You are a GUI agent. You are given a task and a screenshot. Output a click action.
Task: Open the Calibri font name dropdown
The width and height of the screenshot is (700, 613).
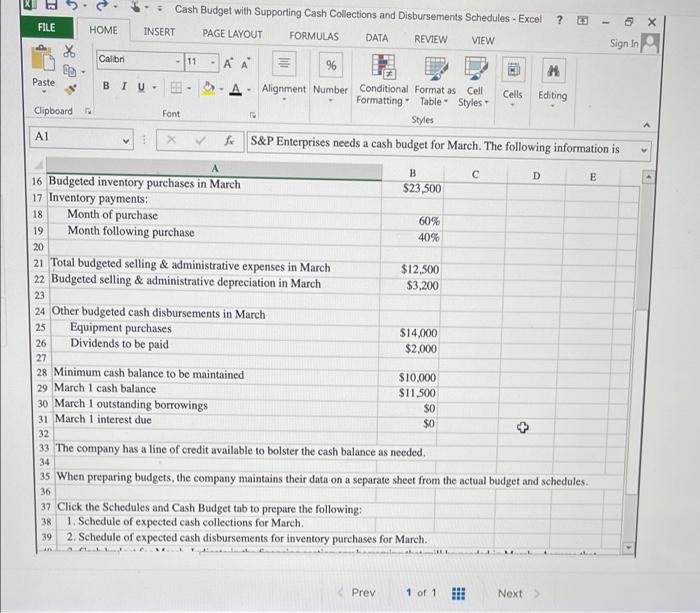[x=178, y=61]
